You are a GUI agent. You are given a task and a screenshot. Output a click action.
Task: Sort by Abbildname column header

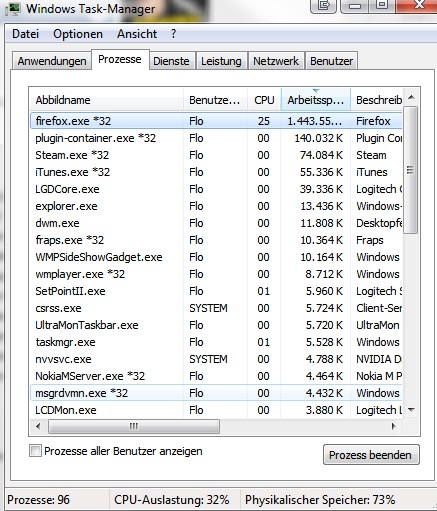coord(107,100)
